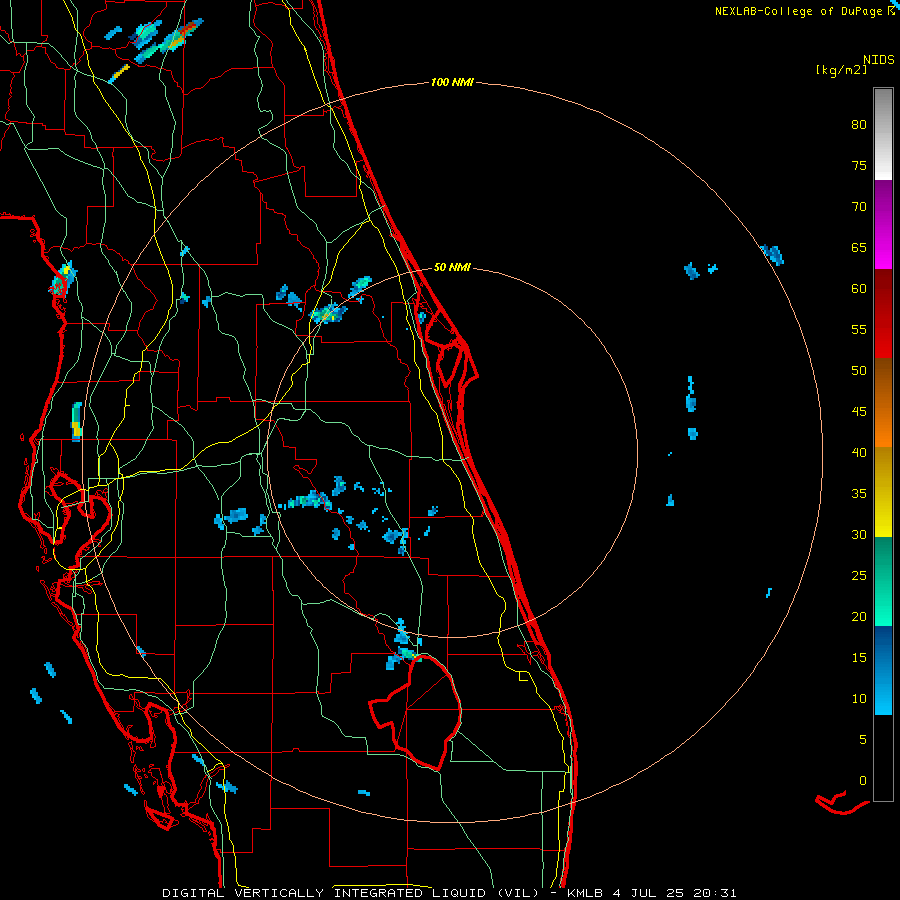Pick the blue segment of the color bar

point(883,670)
